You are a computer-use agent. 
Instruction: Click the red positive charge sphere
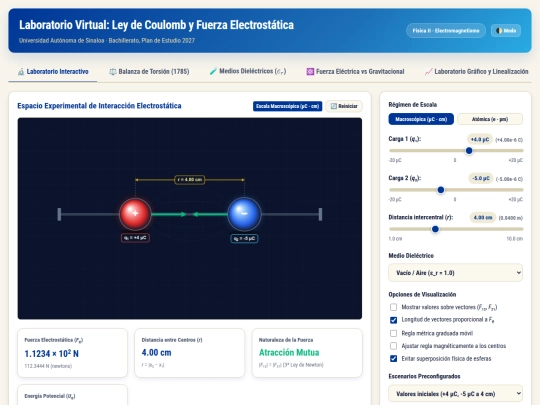pyautogui.click(x=135, y=214)
